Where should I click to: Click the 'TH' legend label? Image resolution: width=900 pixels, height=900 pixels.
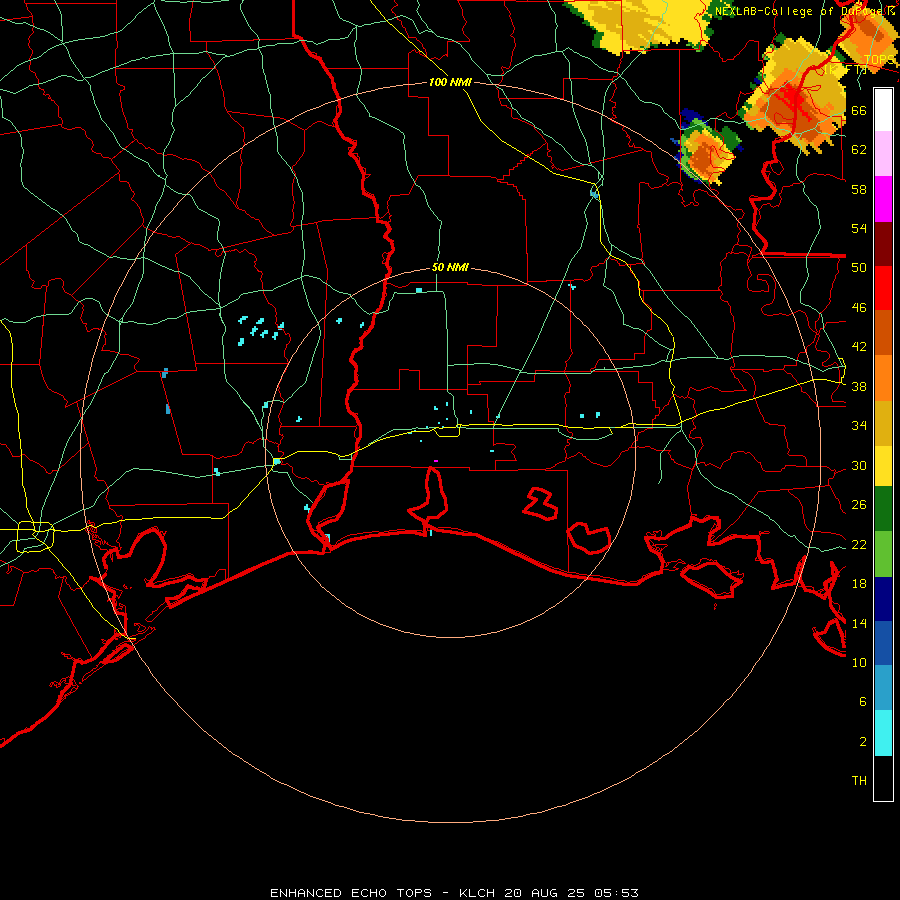tap(859, 781)
